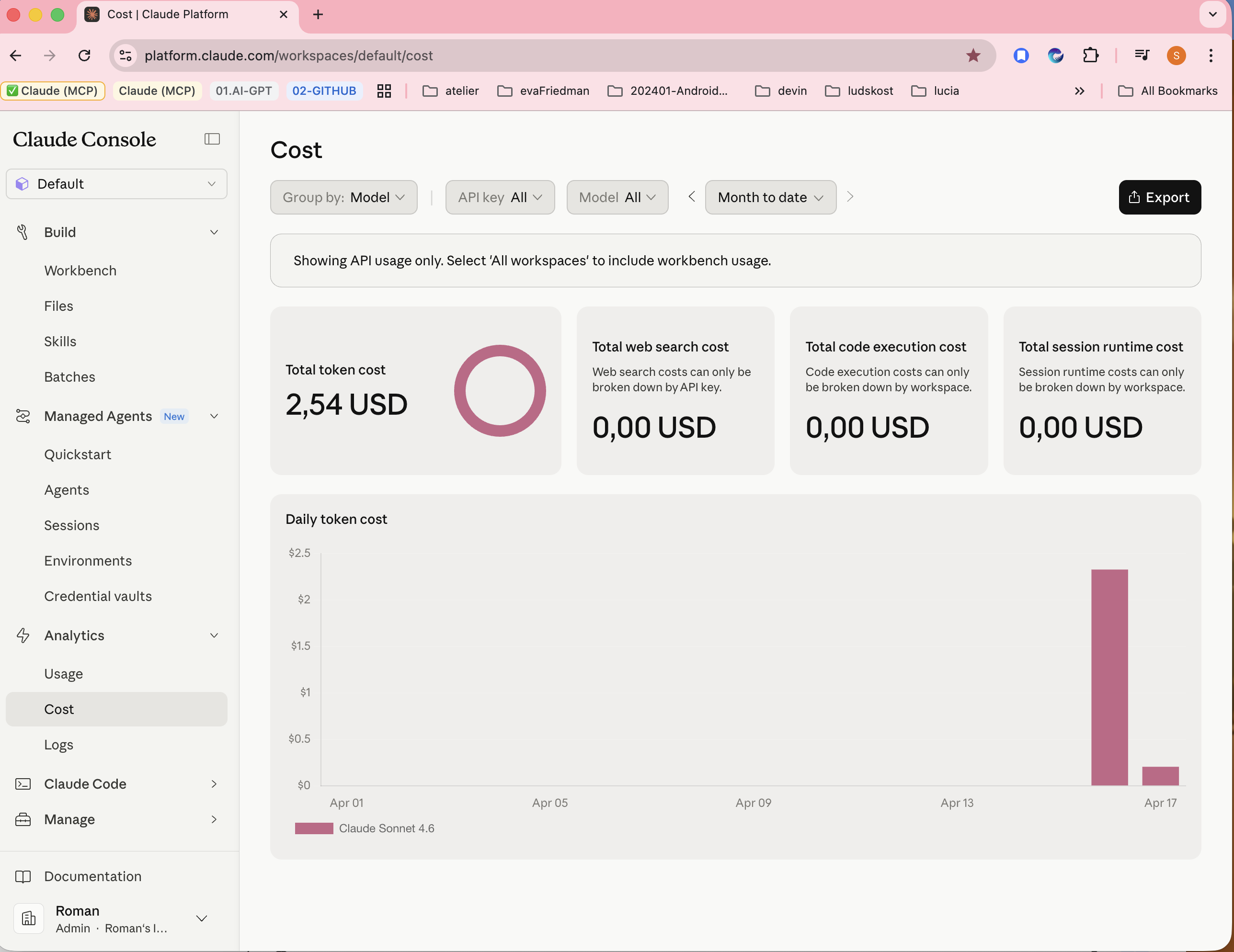The image size is (1234, 952).
Task: Open the Roman account menu chevron
Action: (202, 918)
